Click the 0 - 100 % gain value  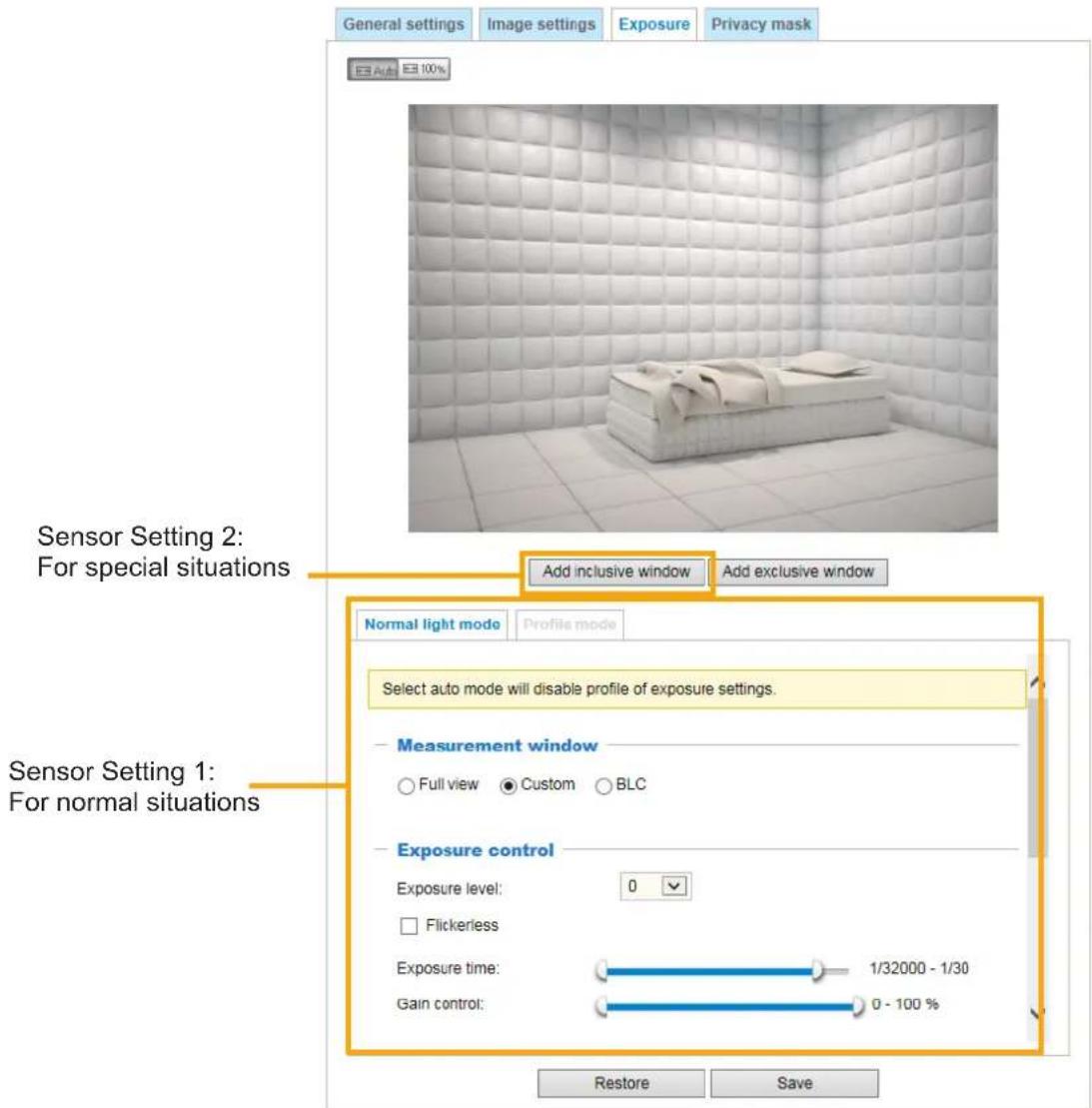(x=905, y=1004)
